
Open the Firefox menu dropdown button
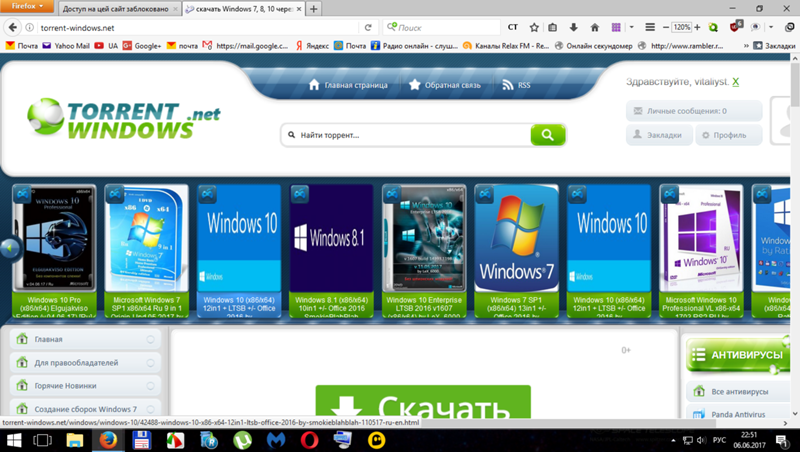tap(26, 6)
